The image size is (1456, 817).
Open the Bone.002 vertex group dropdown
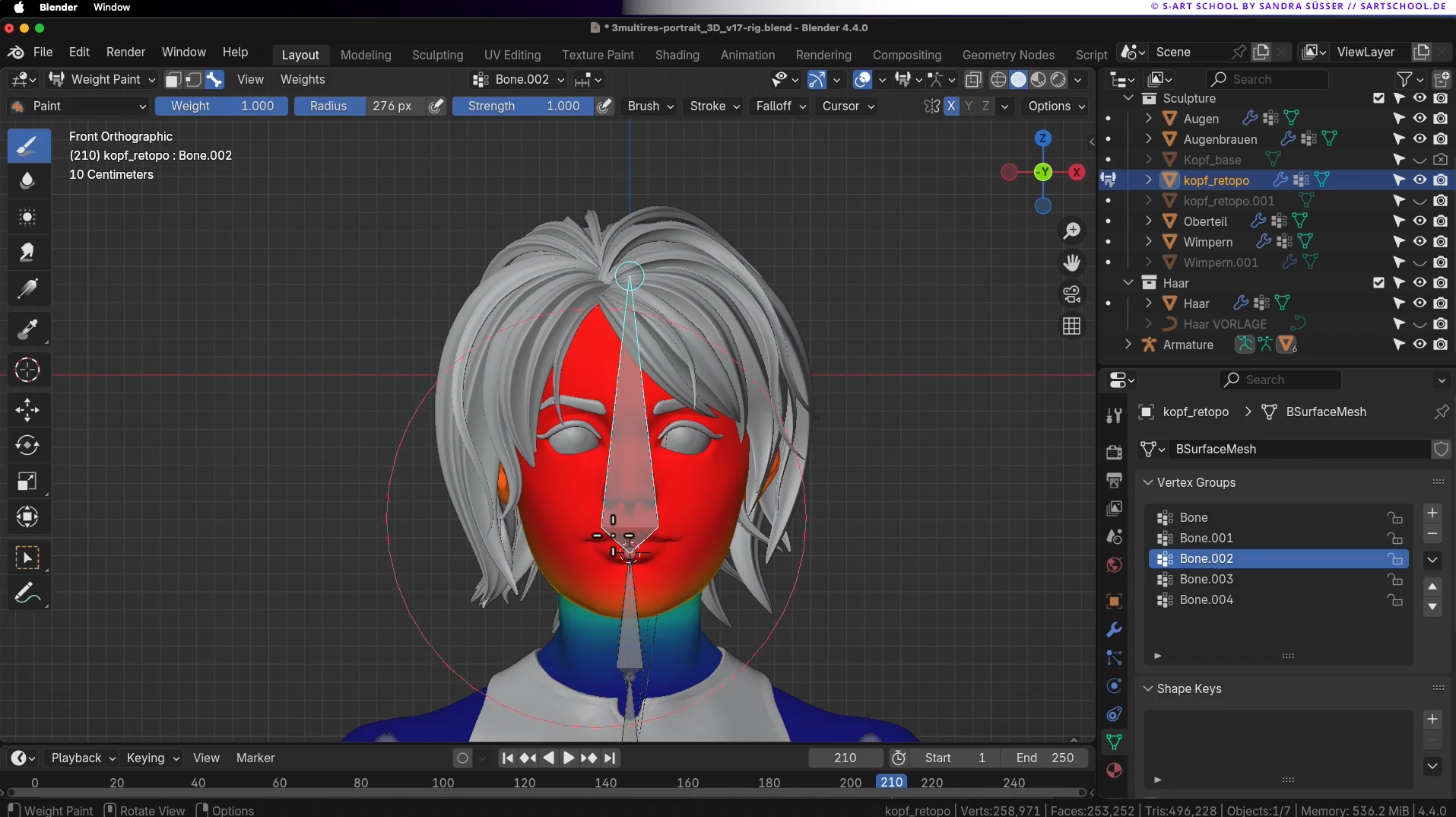coord(519,79)
